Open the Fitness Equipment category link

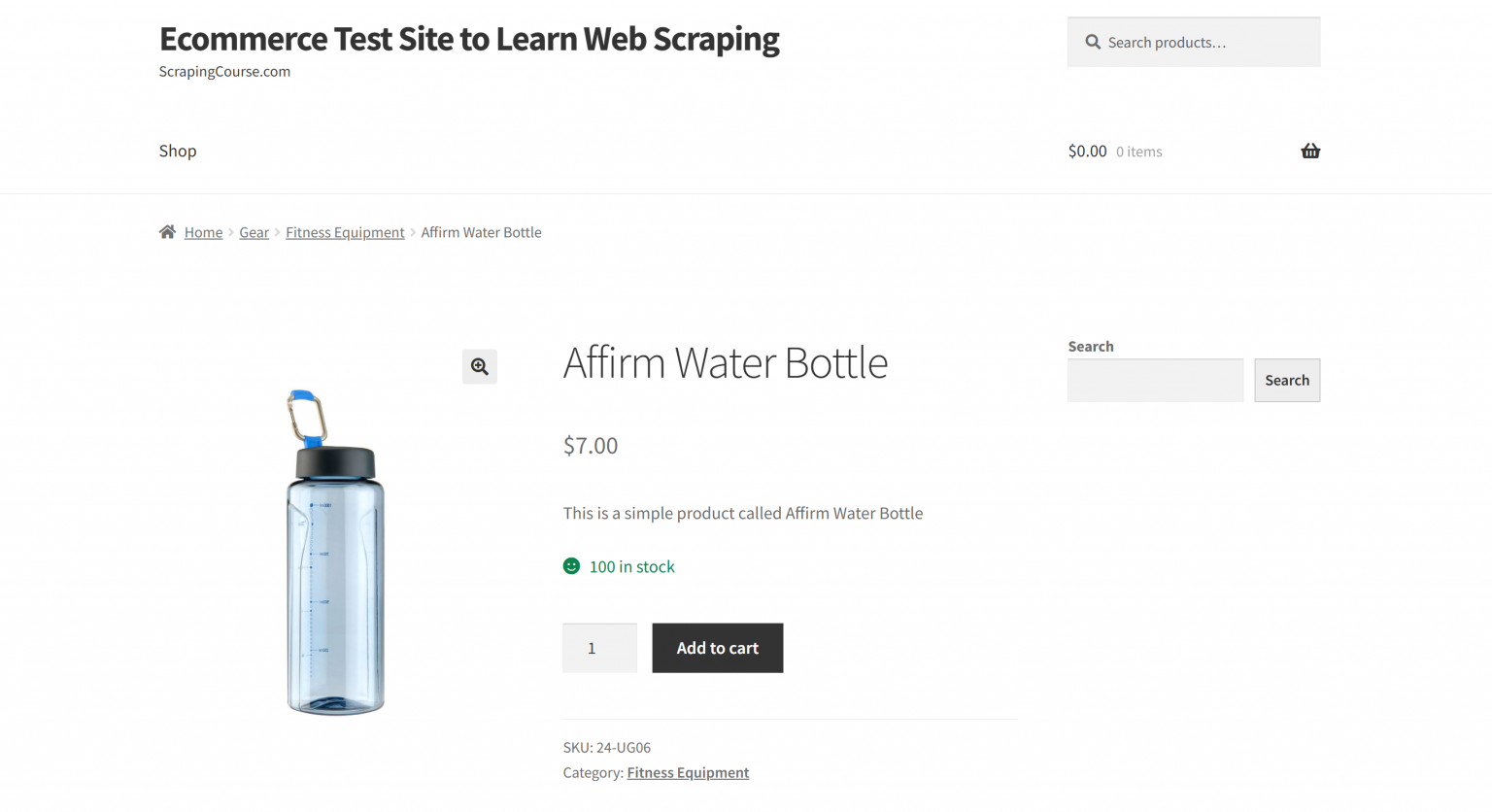pyautogui.click(x=688, y=771)
